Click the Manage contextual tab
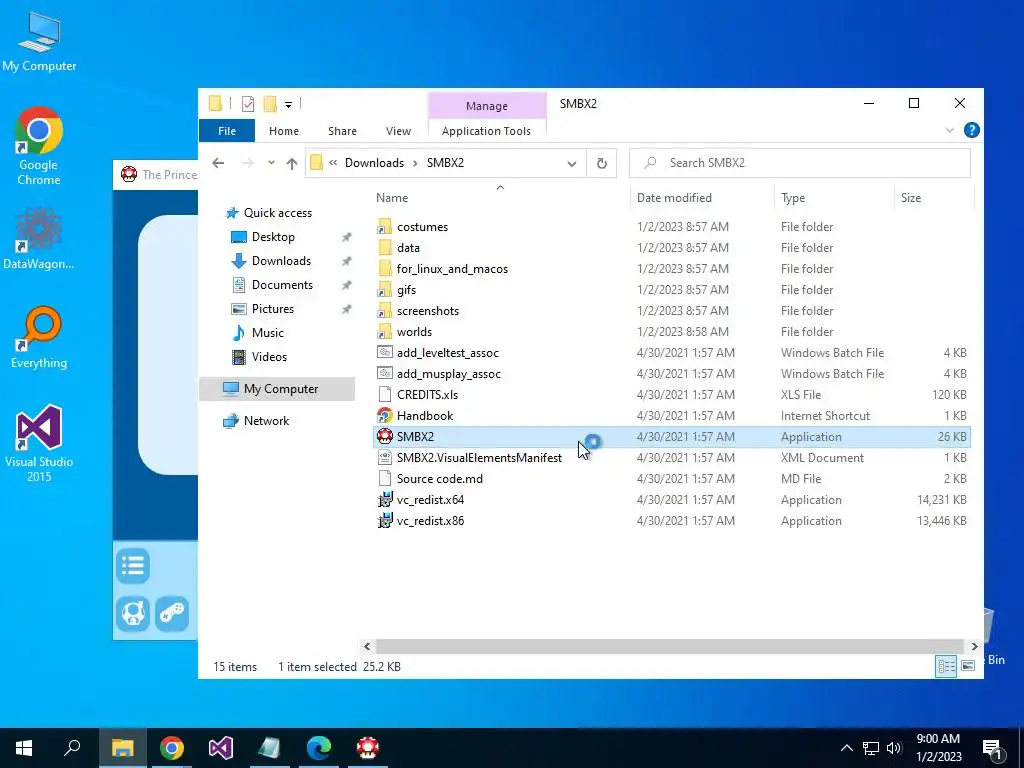Screen dimensions: 1024x768 pyautogui.click(x=487, y=106)
